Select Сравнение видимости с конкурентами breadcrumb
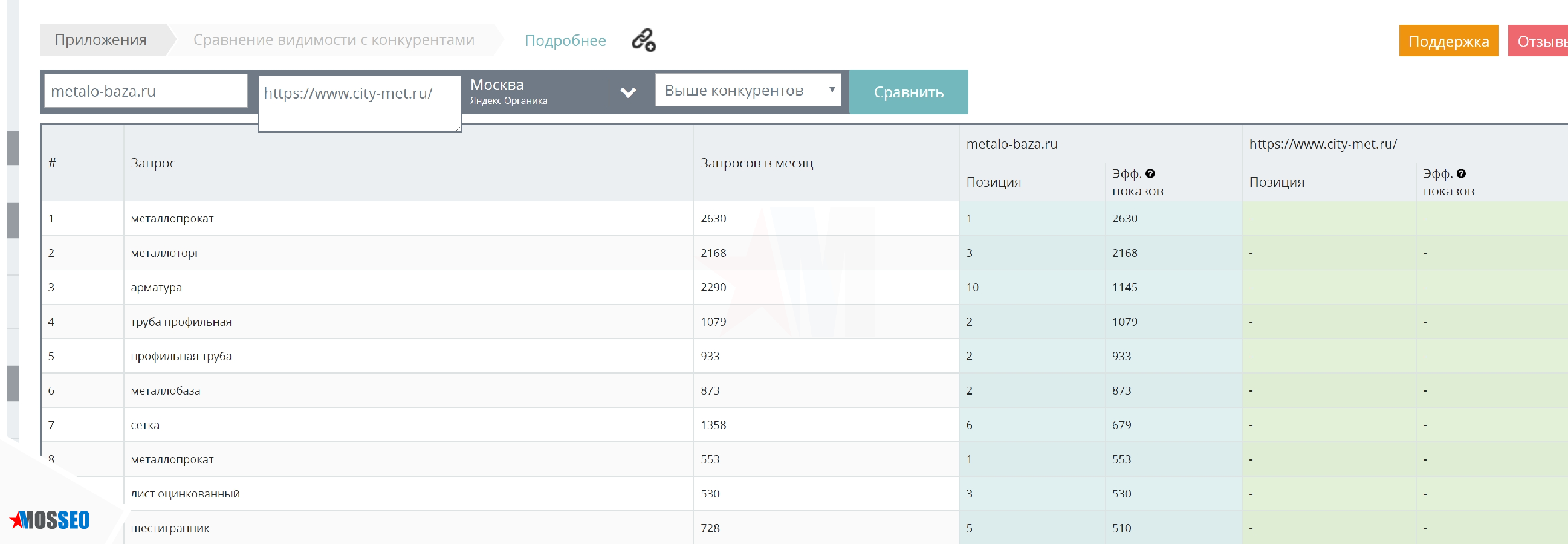Viewport: 1568px width, 544px height. point(334,39)
